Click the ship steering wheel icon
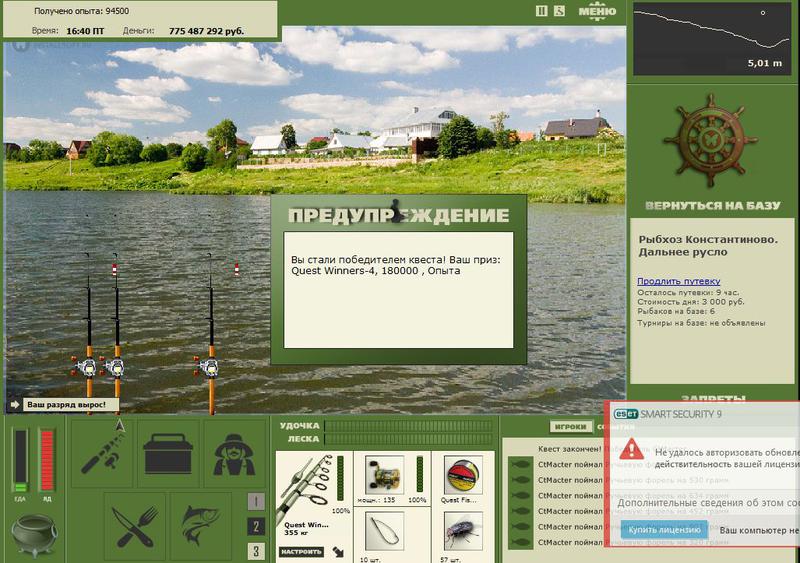This screenshot has width=800, height=563. click(710, 140)
